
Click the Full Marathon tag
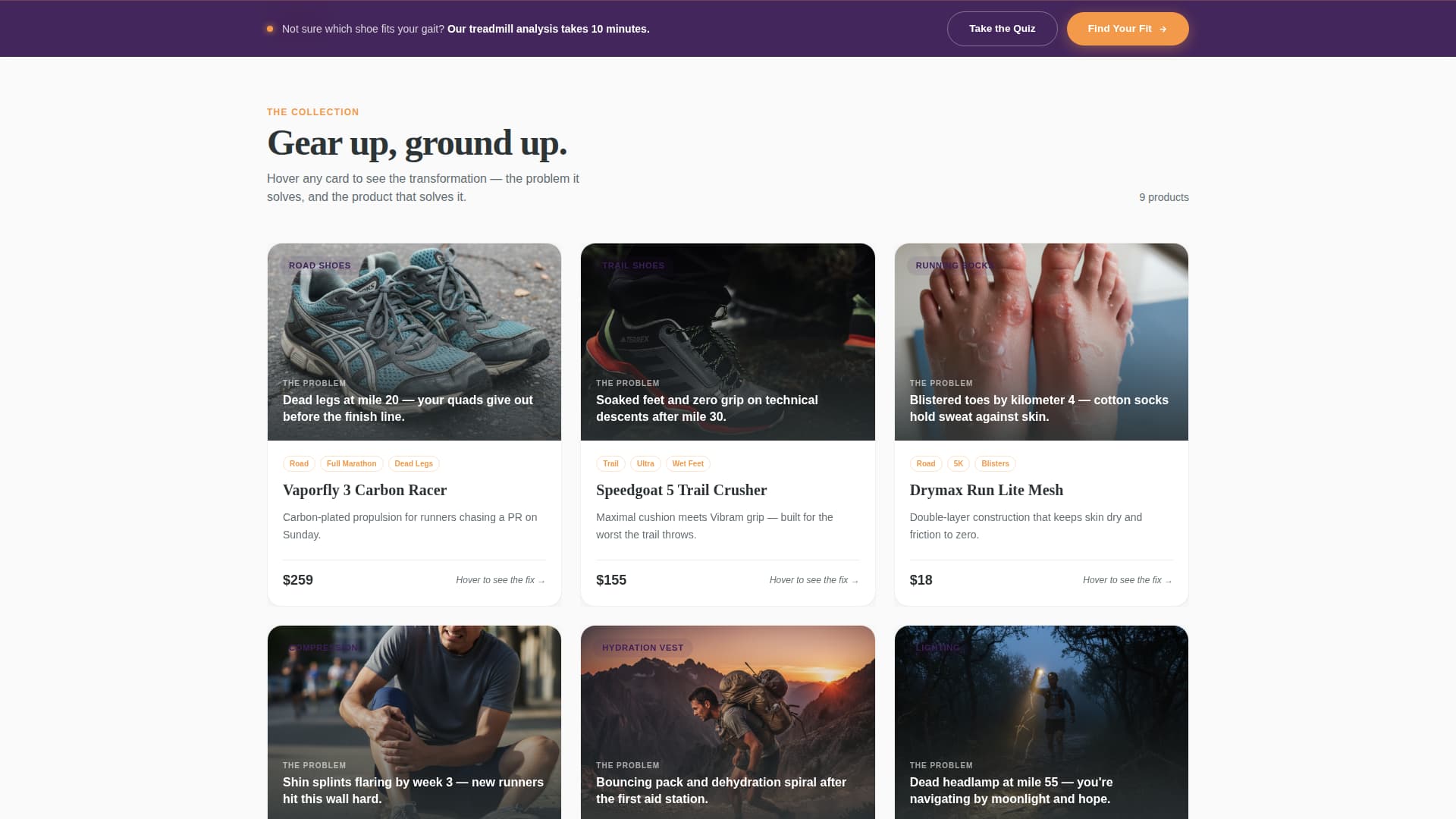point(351,463)
